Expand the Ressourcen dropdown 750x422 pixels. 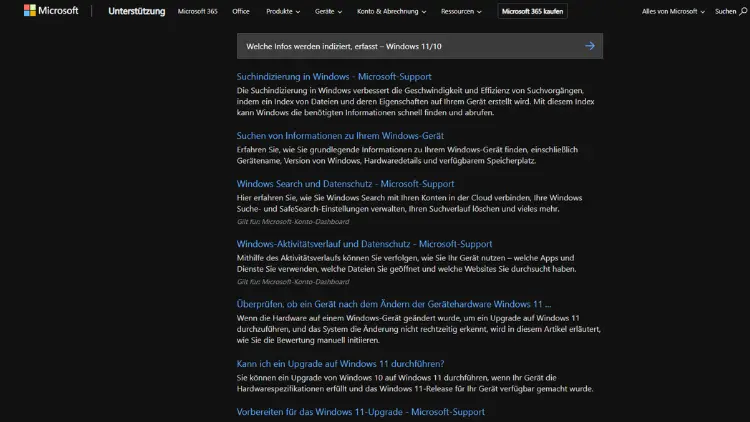point(461,11)
